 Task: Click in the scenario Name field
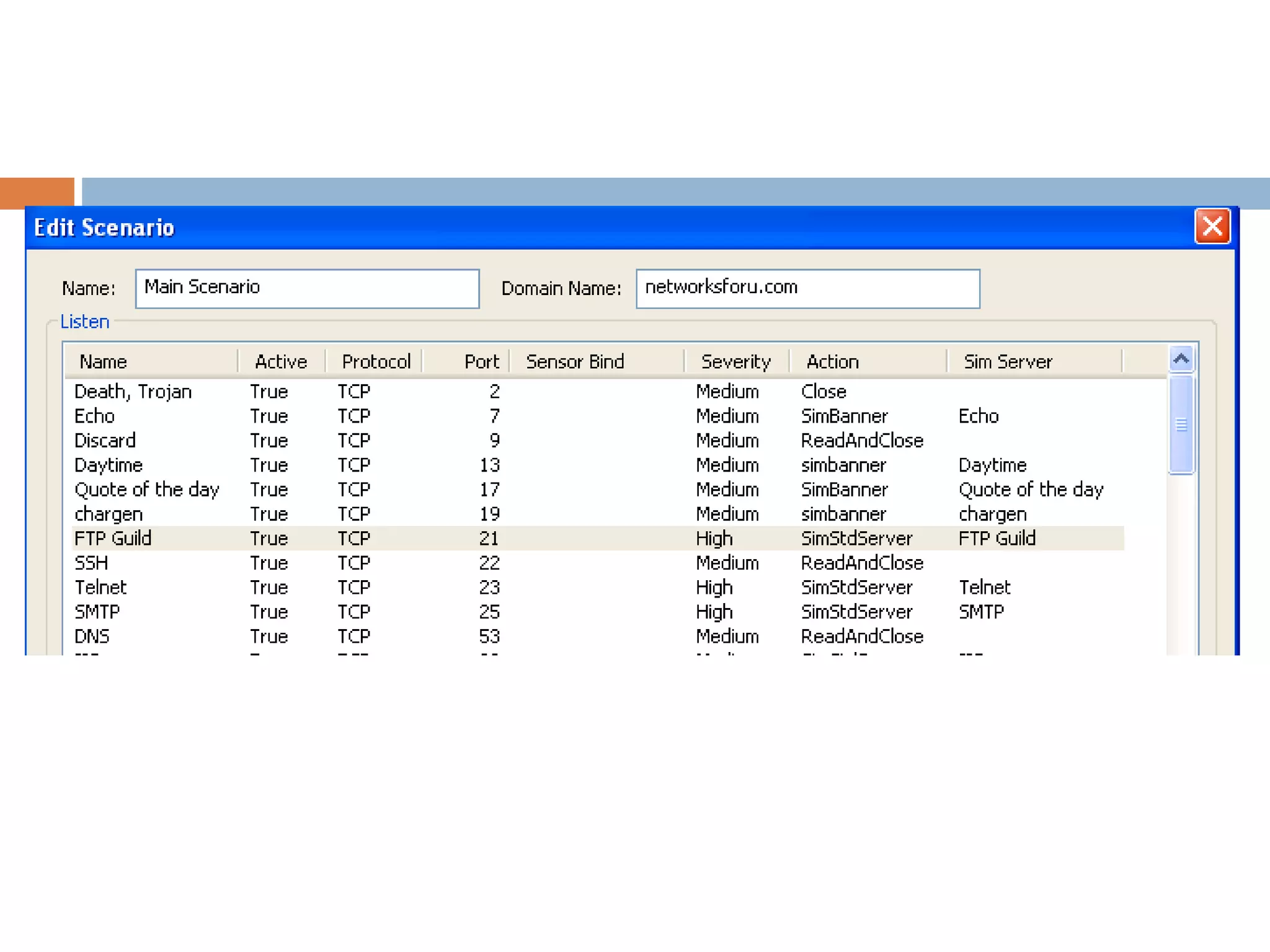click(307, 288)
